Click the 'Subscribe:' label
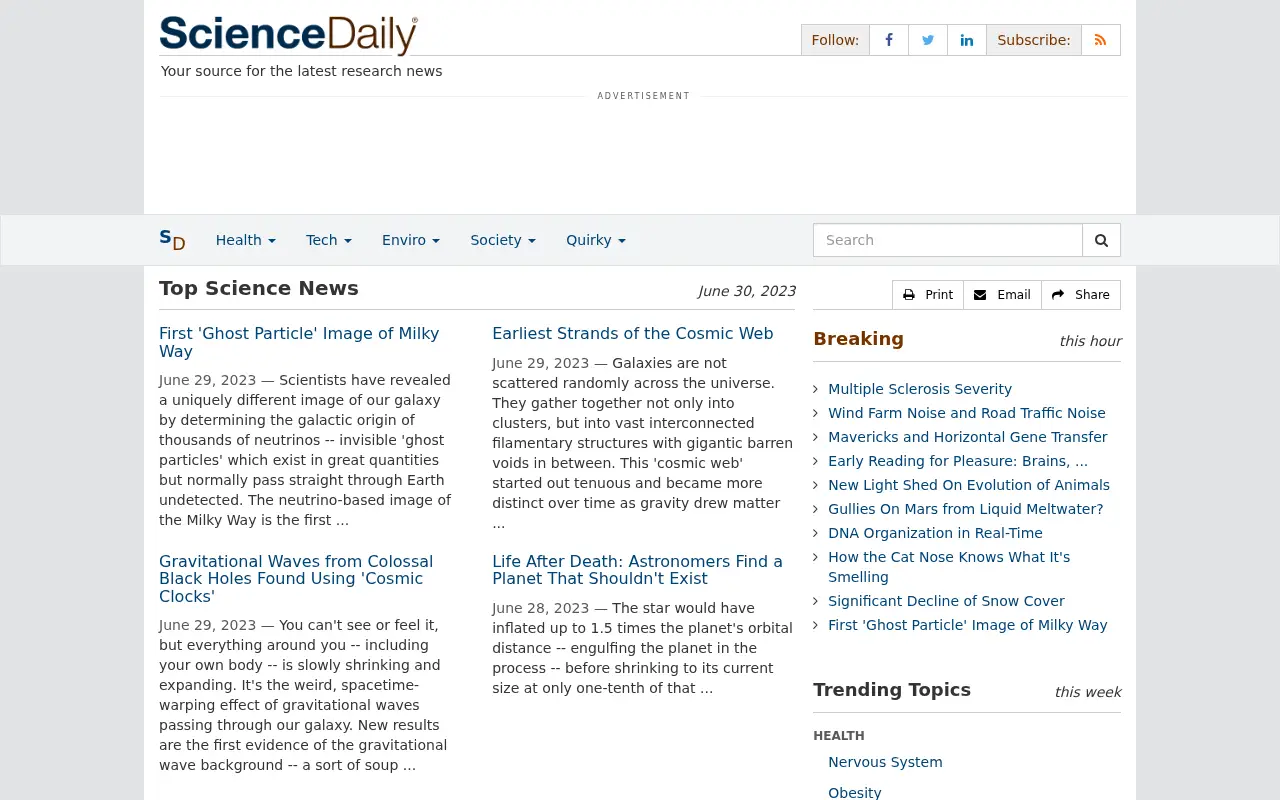This screenshot has width=1280, height=800. 1034,40
